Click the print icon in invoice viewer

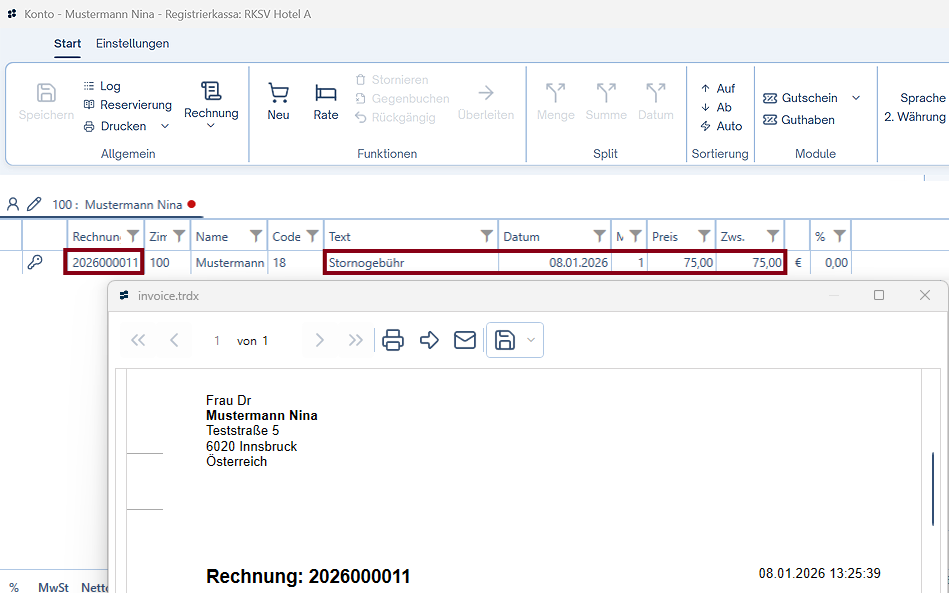(393, 340)
